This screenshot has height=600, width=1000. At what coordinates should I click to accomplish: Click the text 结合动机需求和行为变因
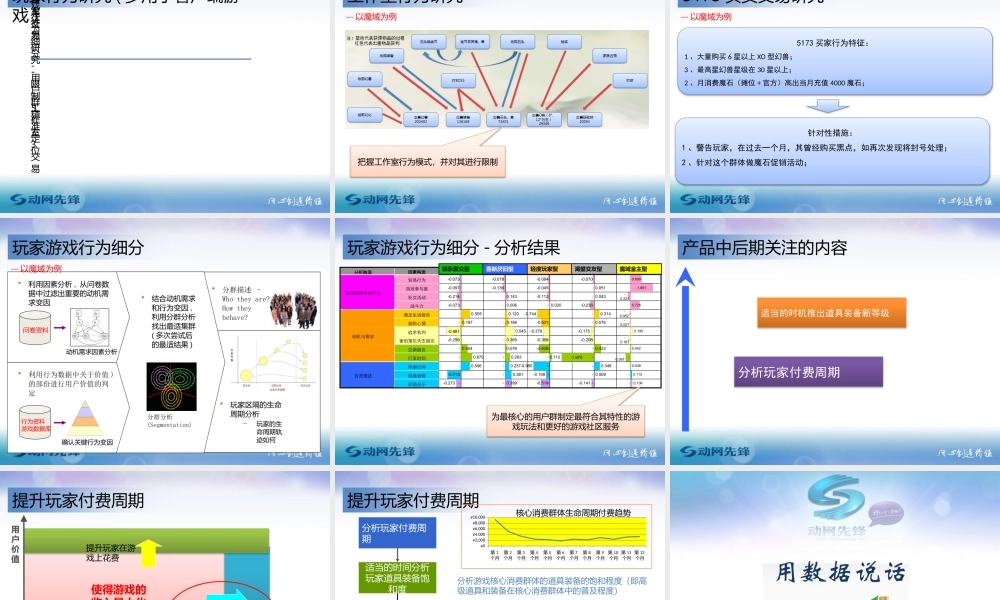click(x=173, y=303)
